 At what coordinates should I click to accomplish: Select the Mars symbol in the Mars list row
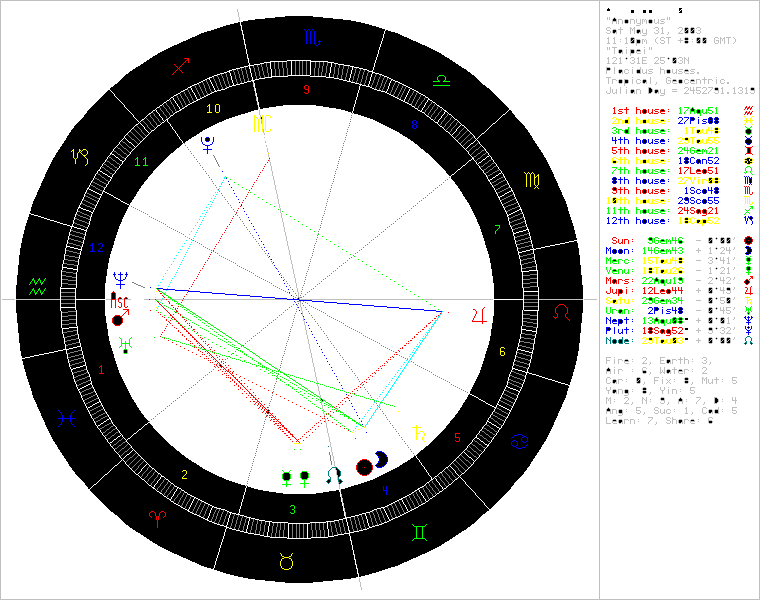tap(749, 281)
